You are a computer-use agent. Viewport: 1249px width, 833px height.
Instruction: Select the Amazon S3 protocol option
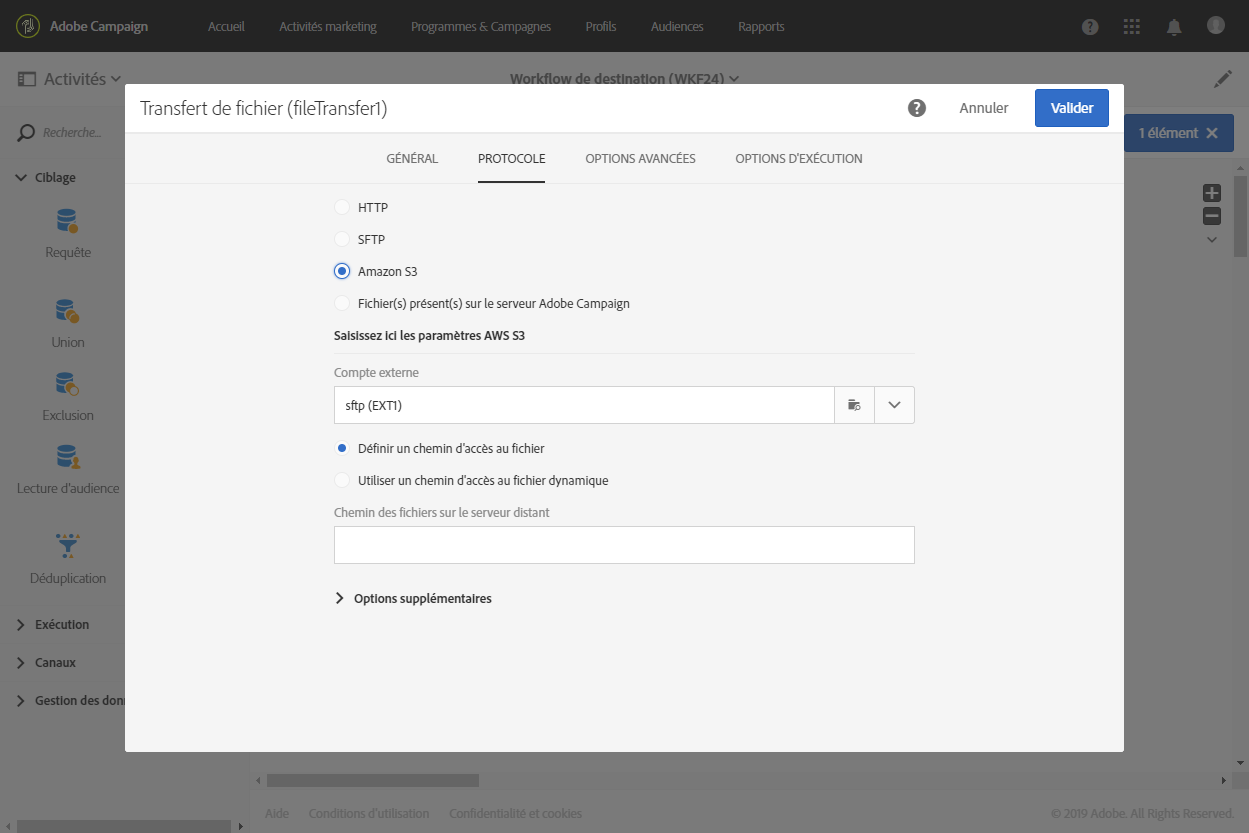pyautogui.click(x=342, y=271)
